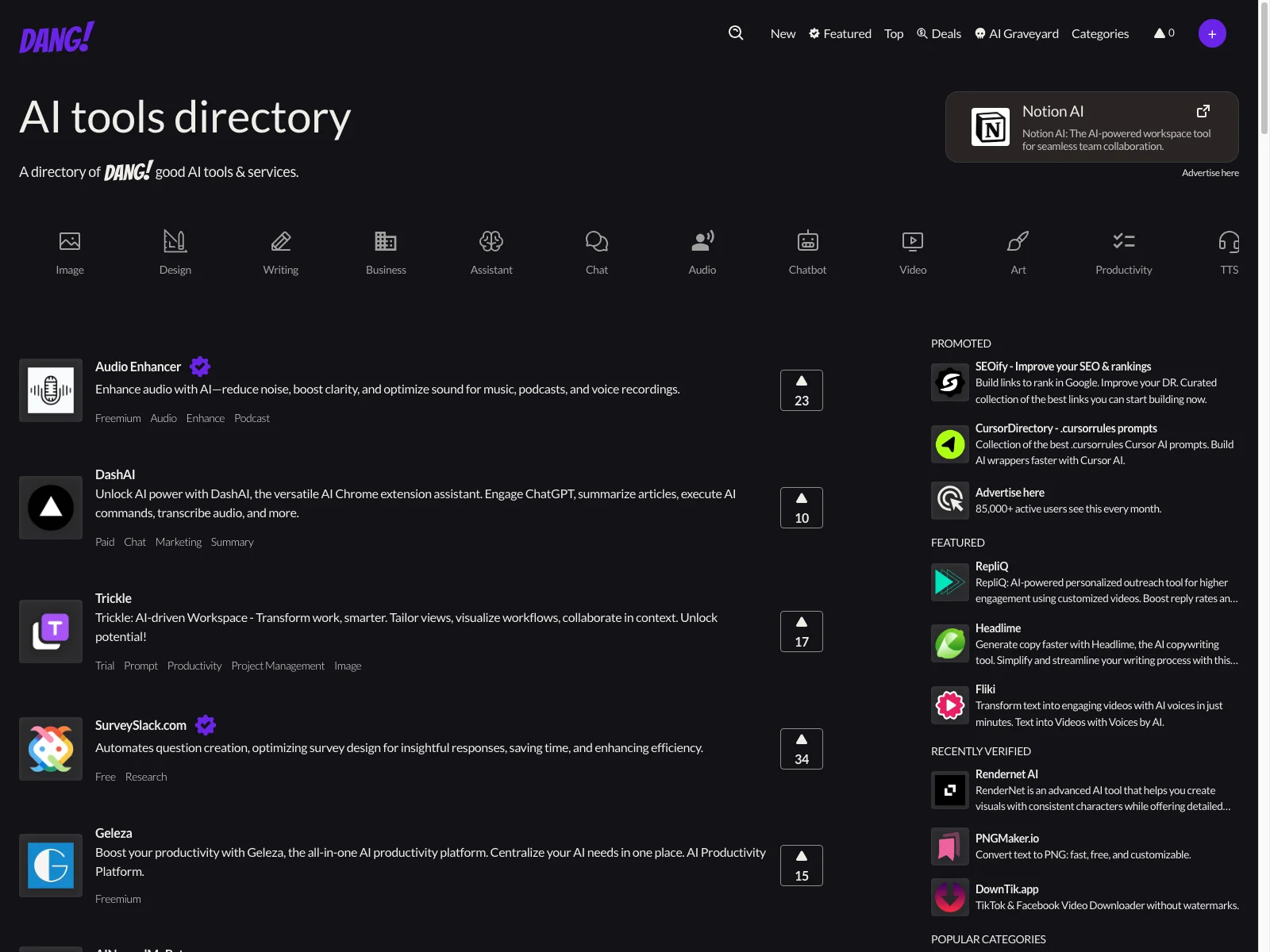1270x952 pixels.
Task: Open external link icon on Notion AI card
Action: pyautogui.click(x=1203, y=111)
